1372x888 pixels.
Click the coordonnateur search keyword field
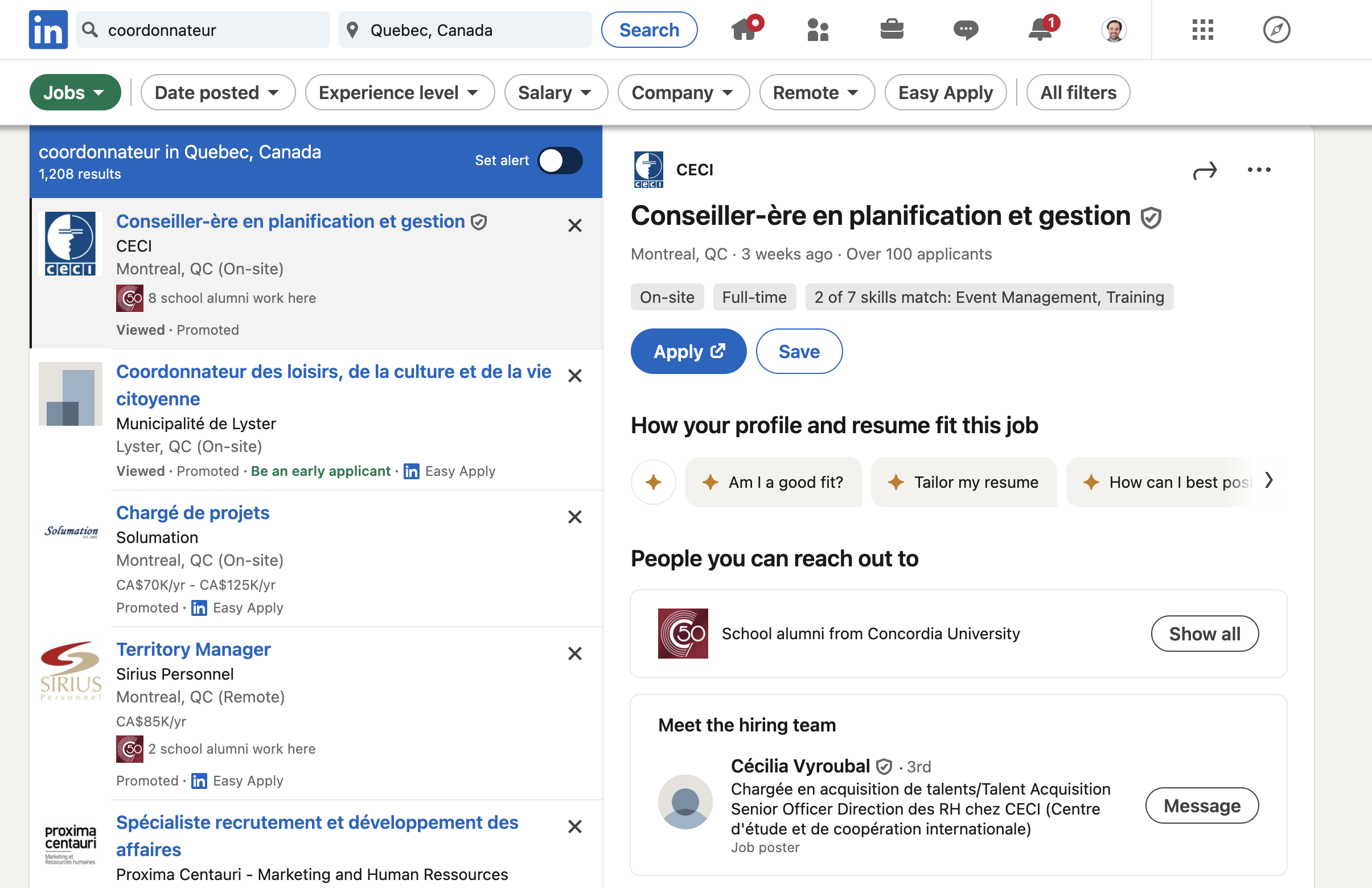[x=203, y=30]
